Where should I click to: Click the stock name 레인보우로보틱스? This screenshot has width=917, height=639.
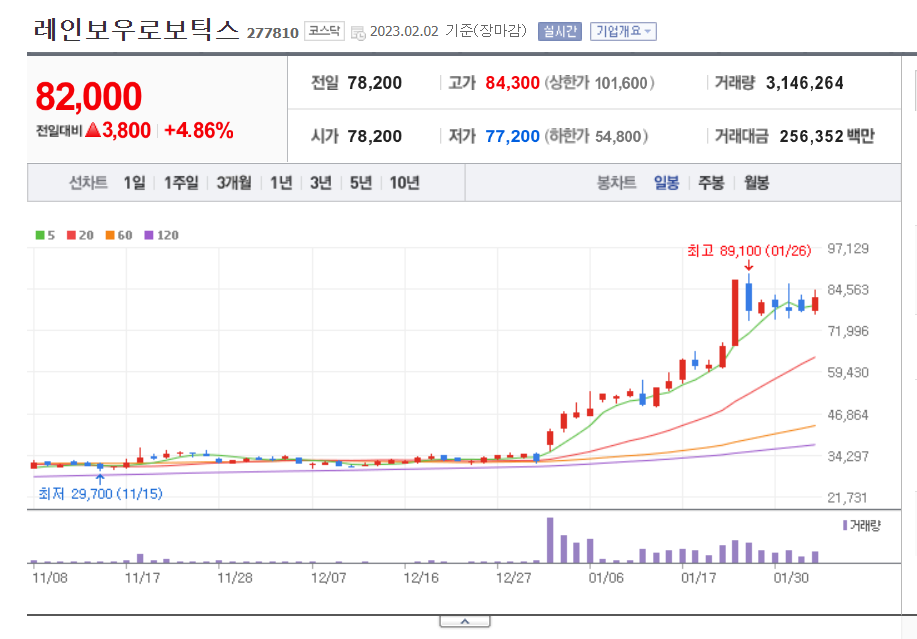click(137, 29)
